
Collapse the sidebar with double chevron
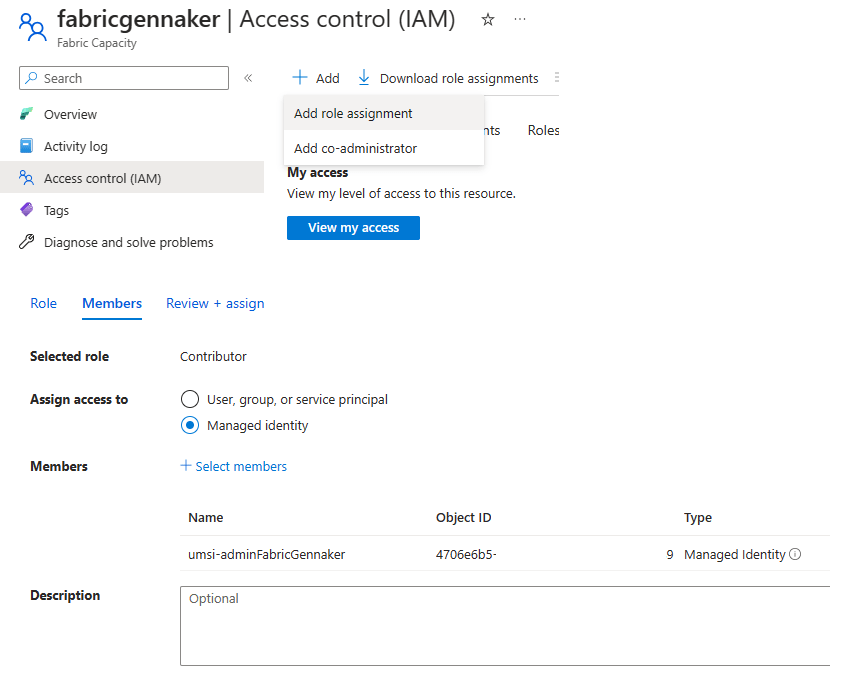248,78
